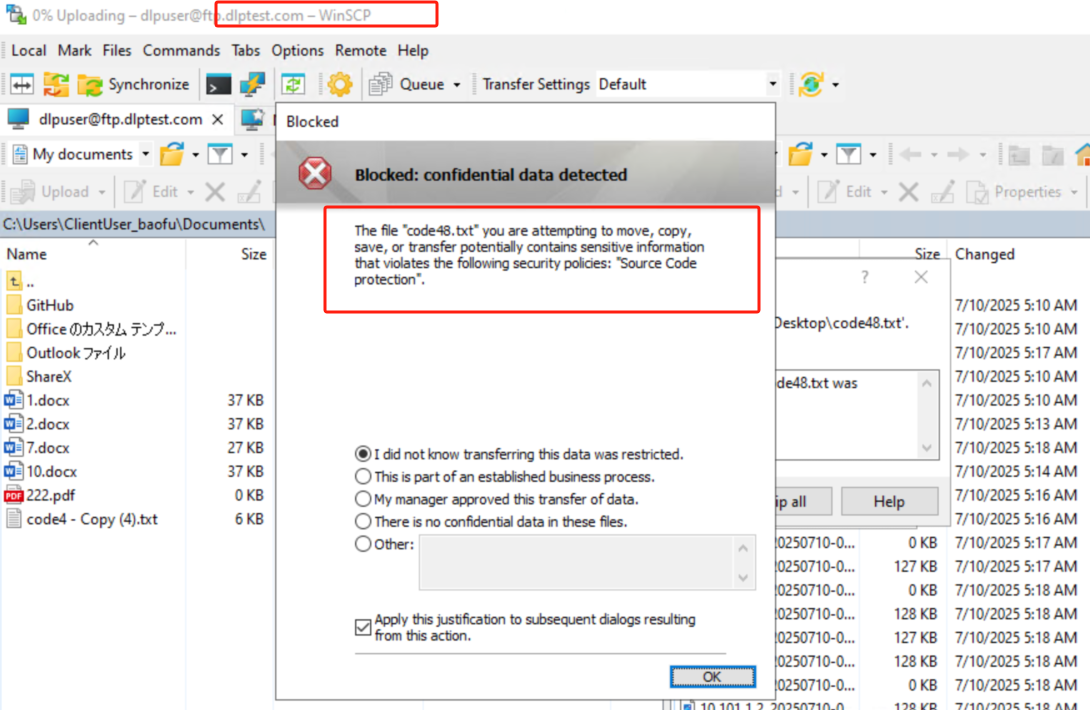This screenshot has height=710, width=1090.
Task: Open Preferences gear icon
Action: (x=340, y=85)
